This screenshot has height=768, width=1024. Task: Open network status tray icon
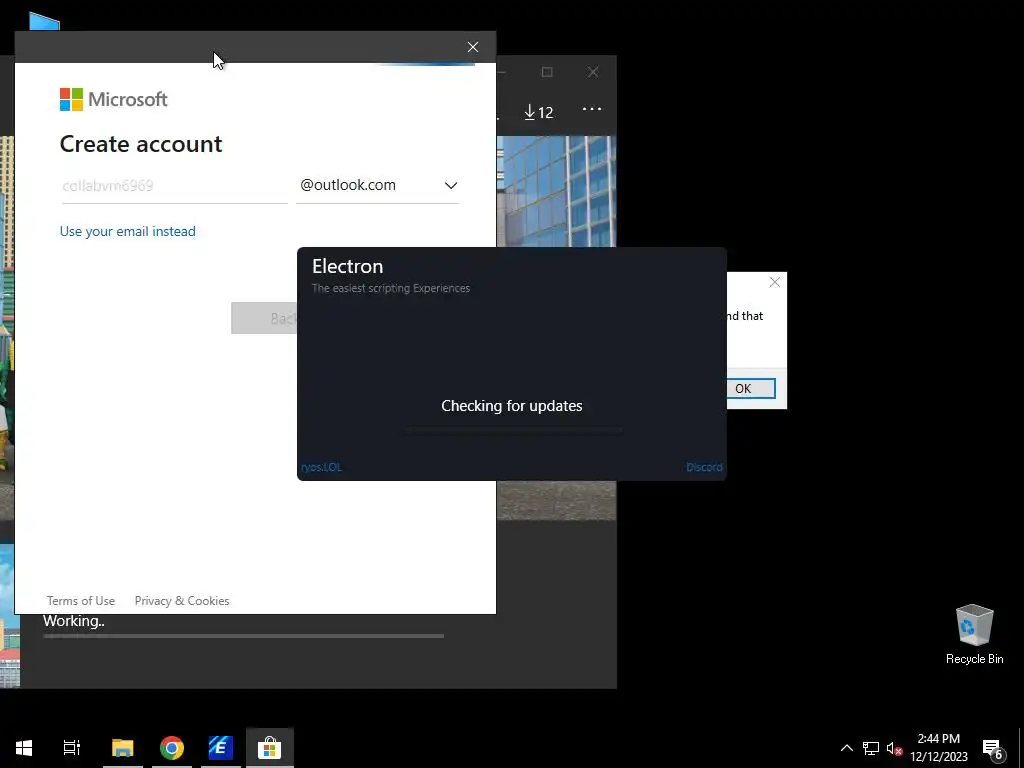click(x=871, y=748)
